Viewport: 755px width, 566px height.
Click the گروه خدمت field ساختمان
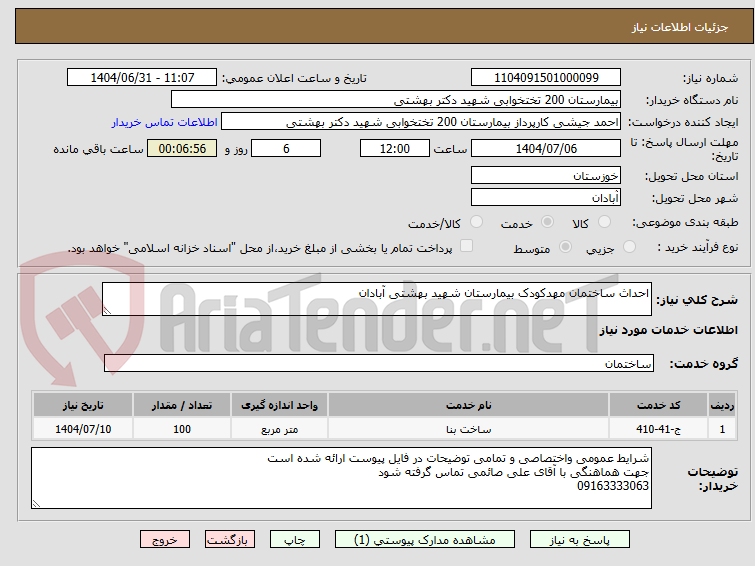coord(379,363)
